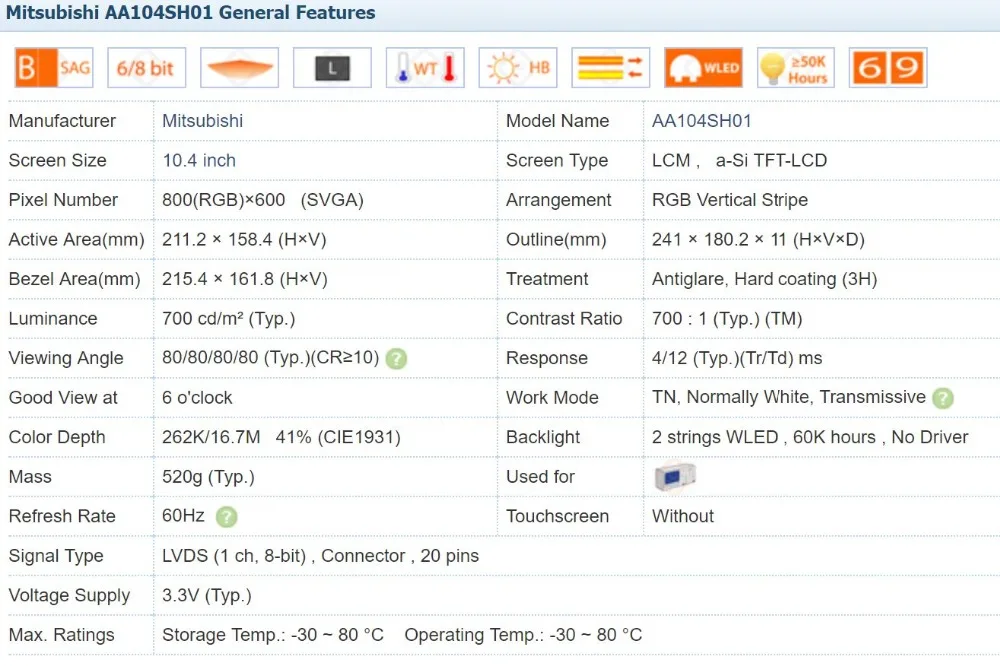Click the landscape L orientation icon

click(x=332, y=68)
